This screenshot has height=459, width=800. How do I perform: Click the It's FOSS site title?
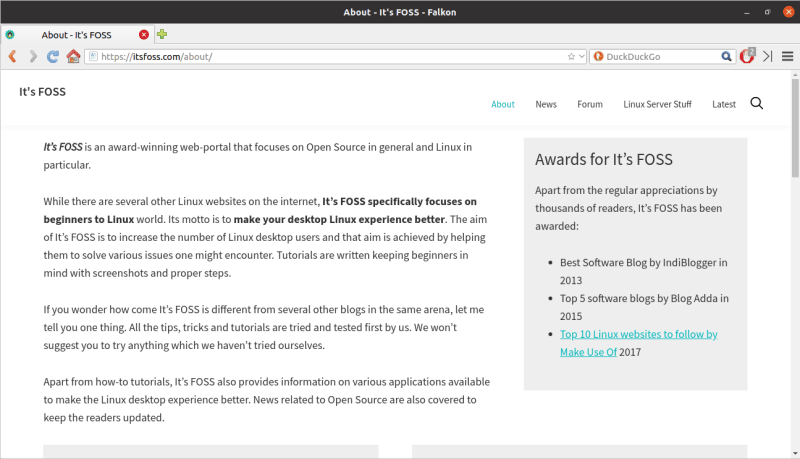(42, 92)
